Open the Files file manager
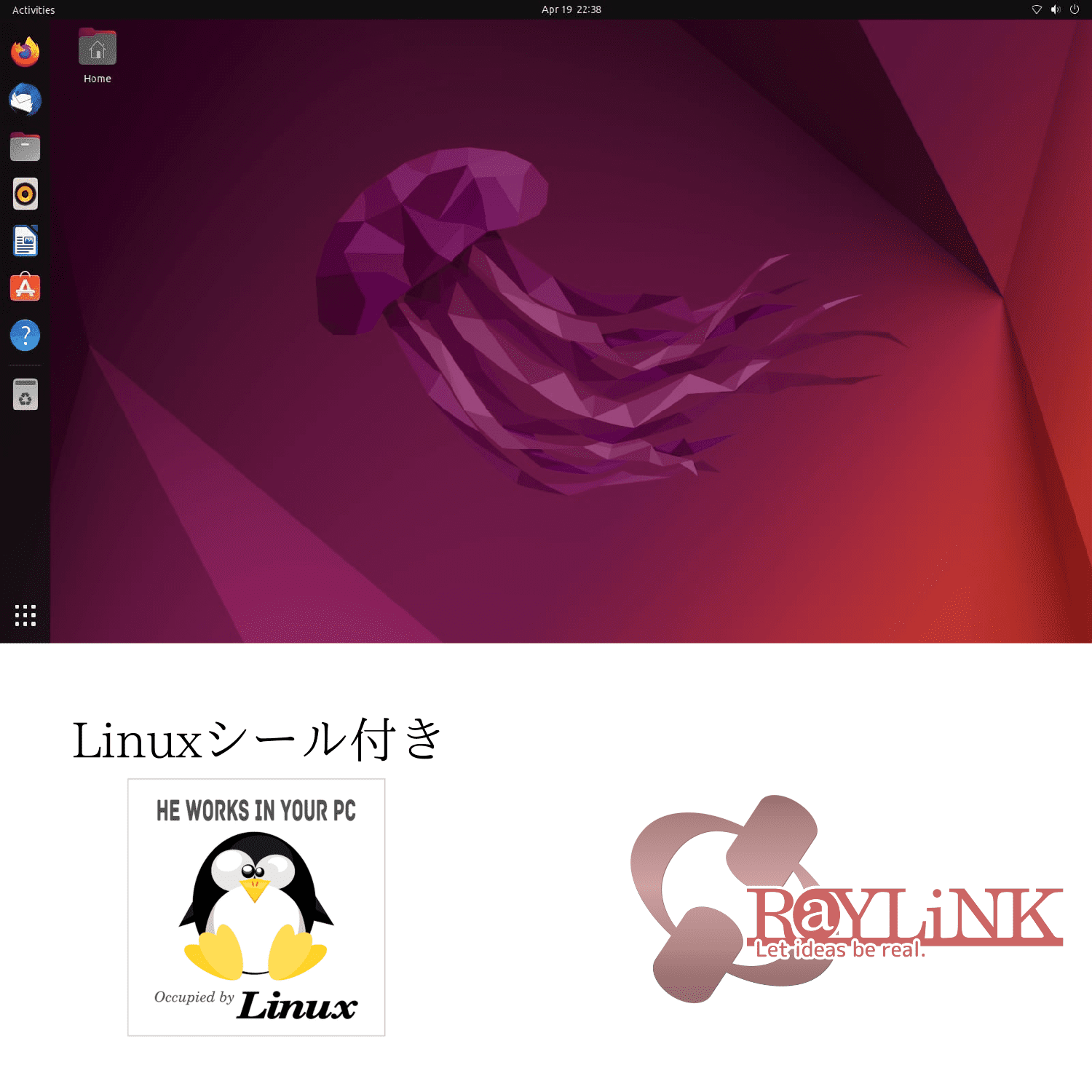The height and width of the screenshot is (1092, 1092). [25, 146]
